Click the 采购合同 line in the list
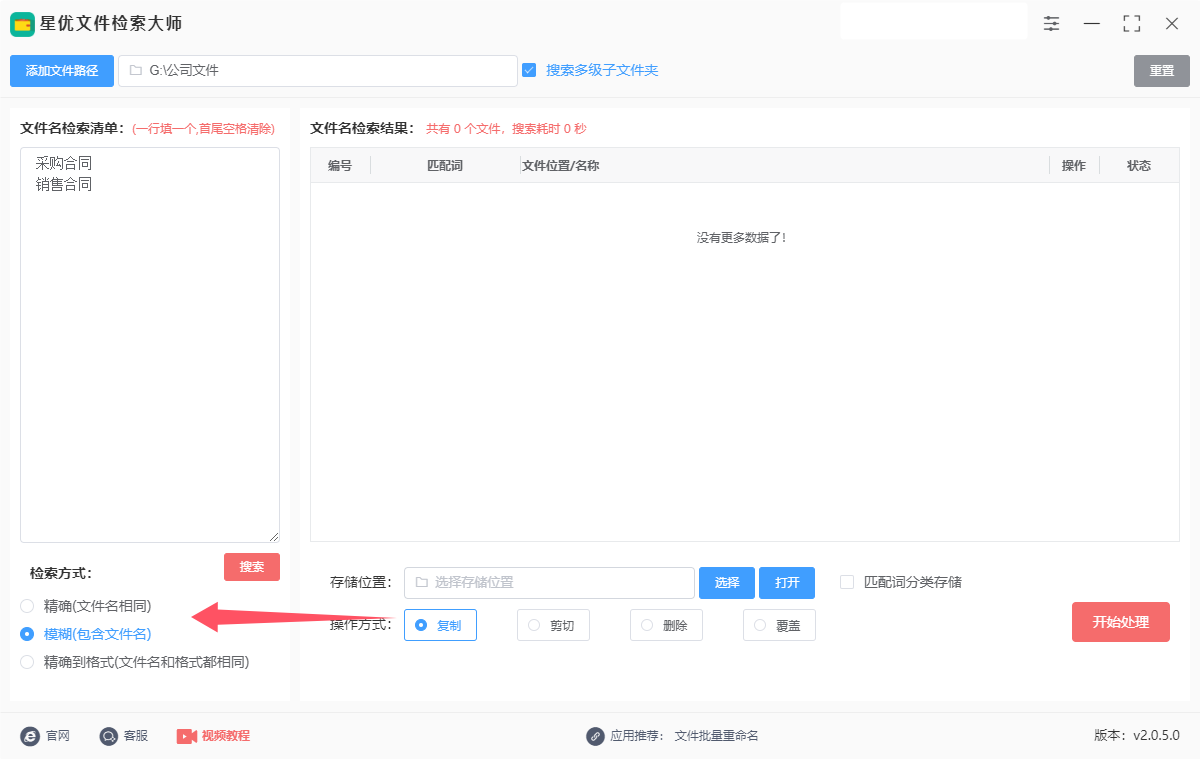This screenshot has height=760, width=1200. [x=63, y=162]
